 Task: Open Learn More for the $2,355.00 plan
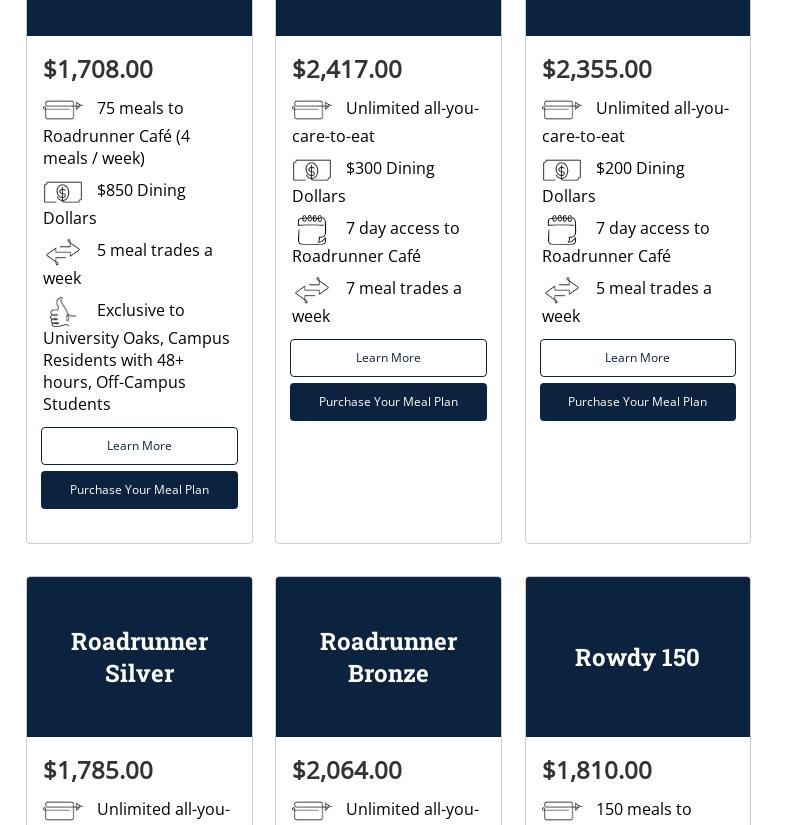(x=637, y=358)
